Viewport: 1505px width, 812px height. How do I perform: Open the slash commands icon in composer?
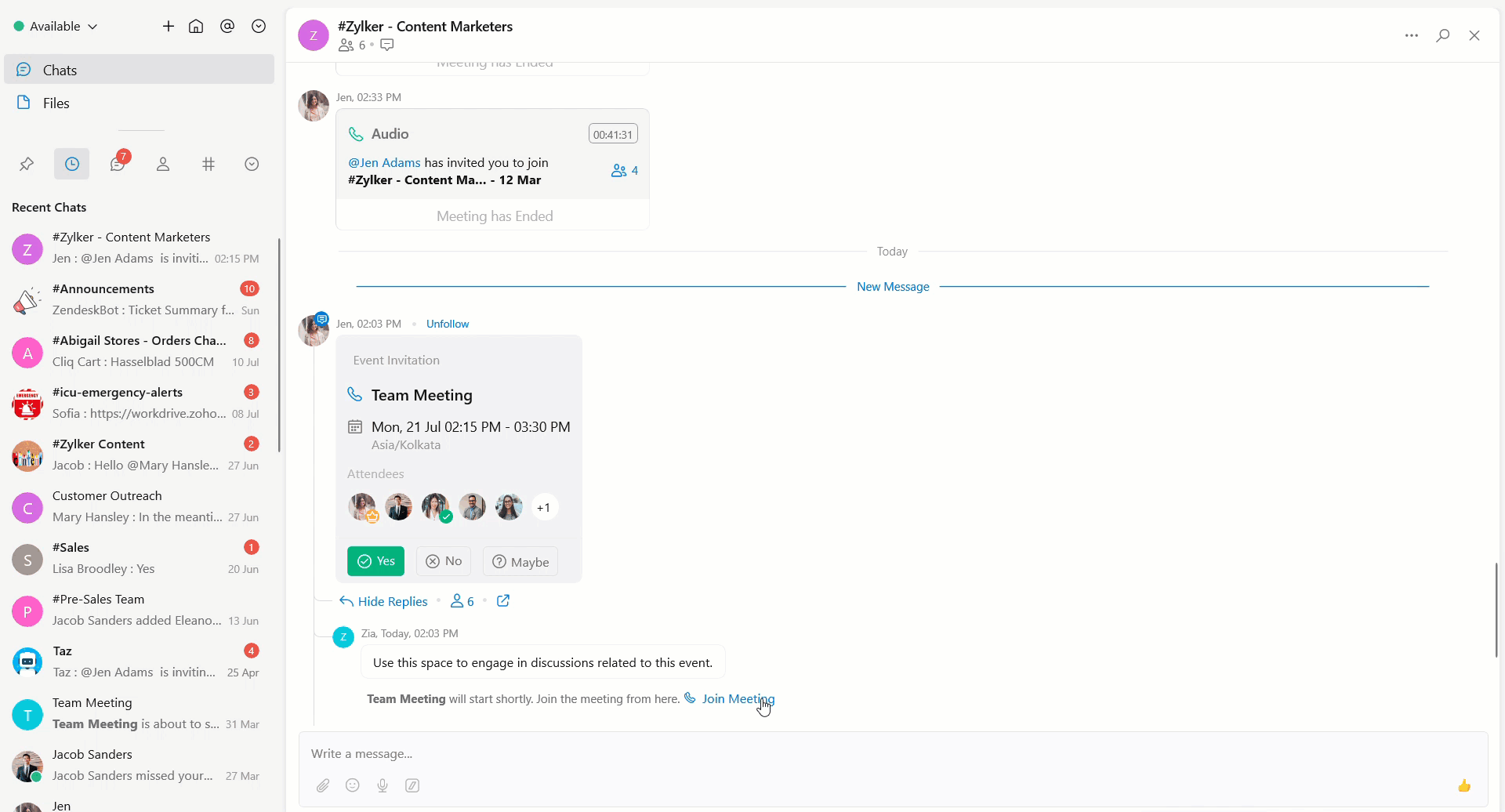(412, 785)
